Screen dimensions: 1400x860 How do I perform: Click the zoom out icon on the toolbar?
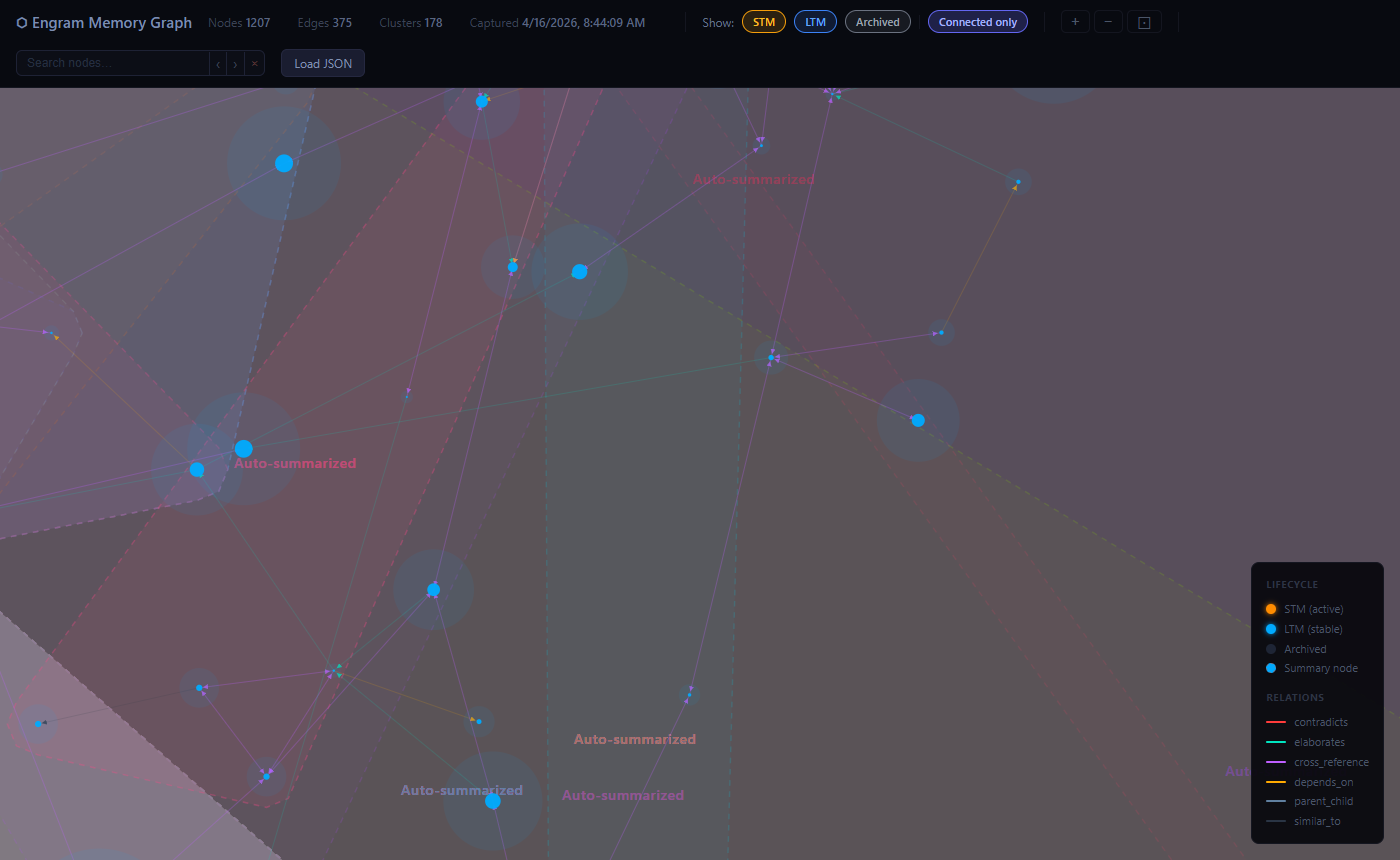[1108, 21]
